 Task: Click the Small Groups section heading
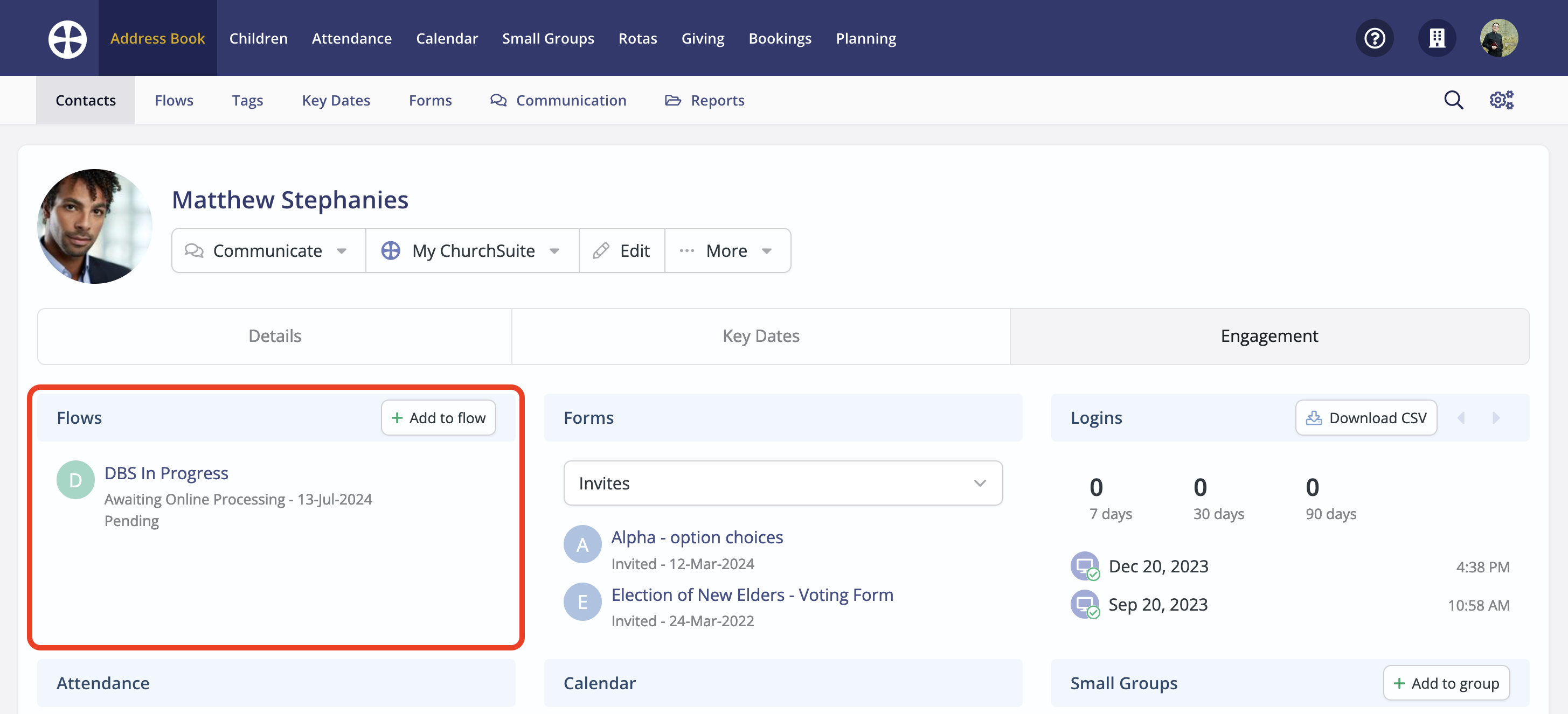click(1123, 683)
